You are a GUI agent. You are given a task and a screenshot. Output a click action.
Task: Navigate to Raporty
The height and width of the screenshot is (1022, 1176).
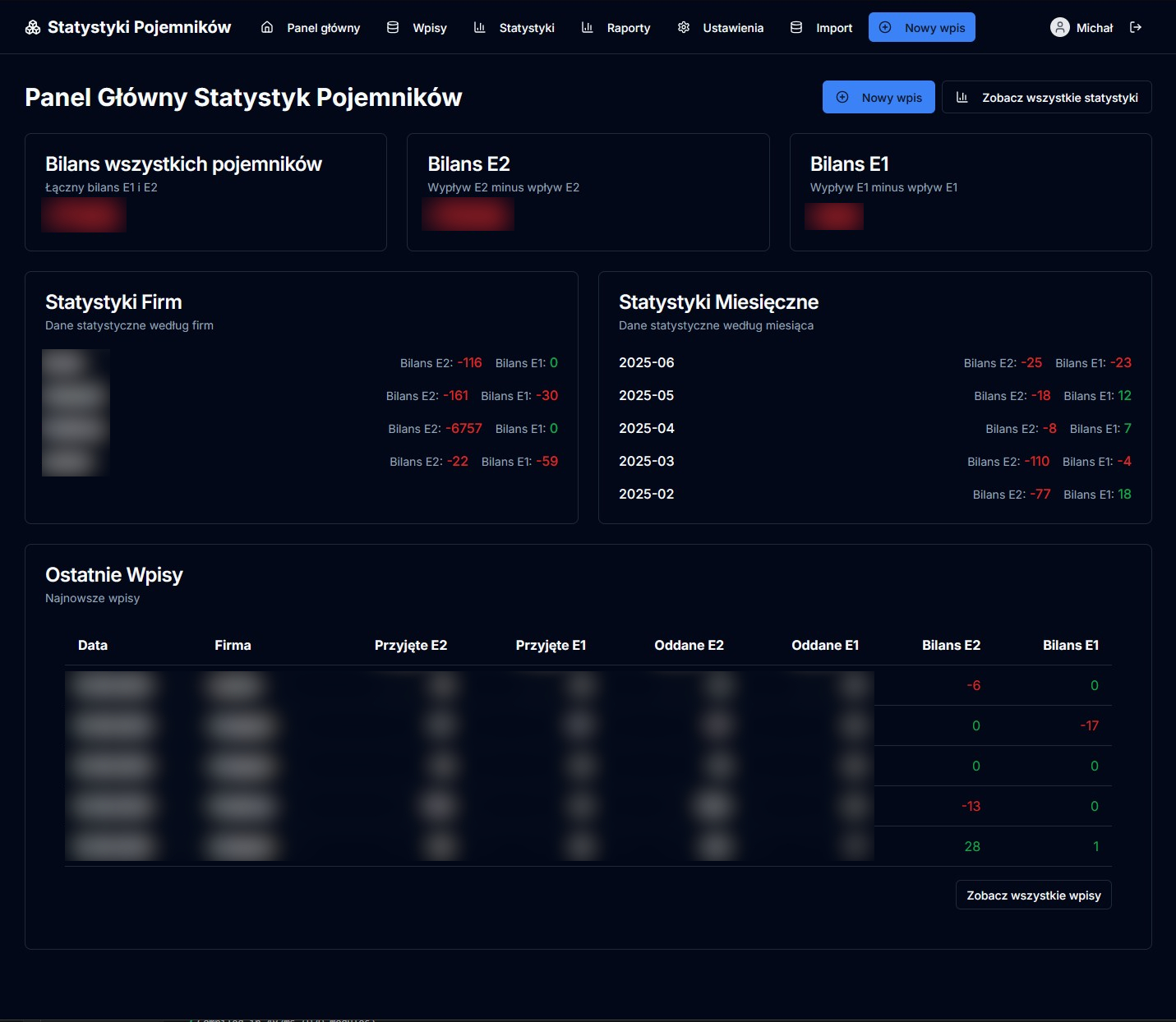[x=629, y=27]
